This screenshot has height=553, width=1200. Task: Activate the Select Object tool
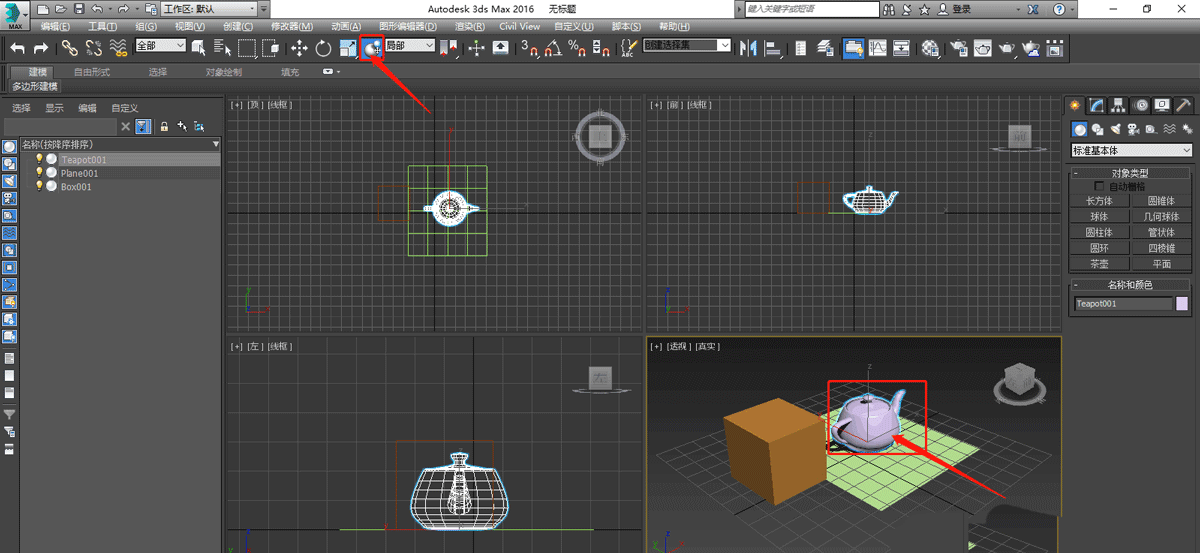click(x=198, y=47)
